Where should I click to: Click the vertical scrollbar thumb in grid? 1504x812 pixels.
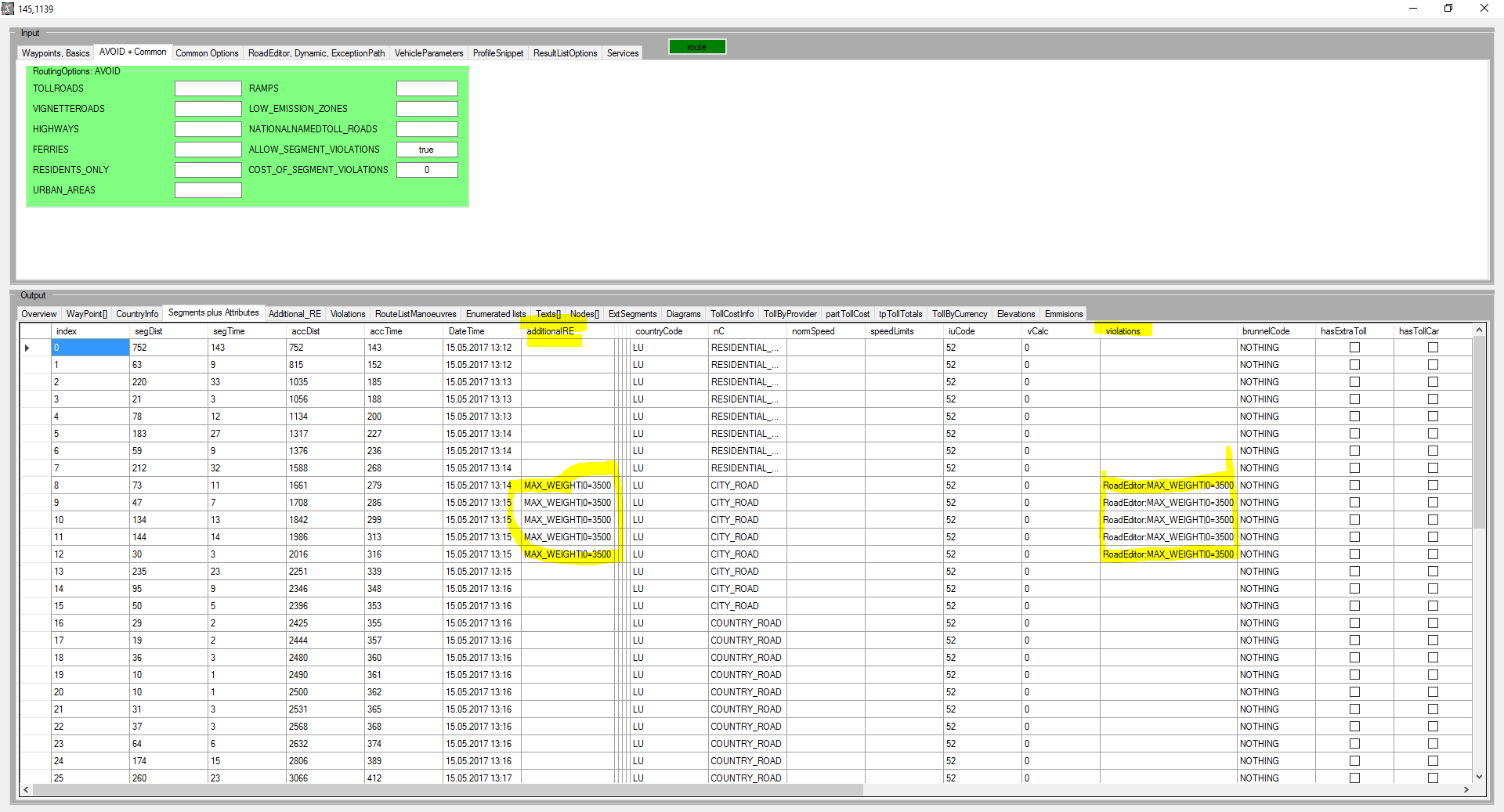click(x=1479, y=431)
